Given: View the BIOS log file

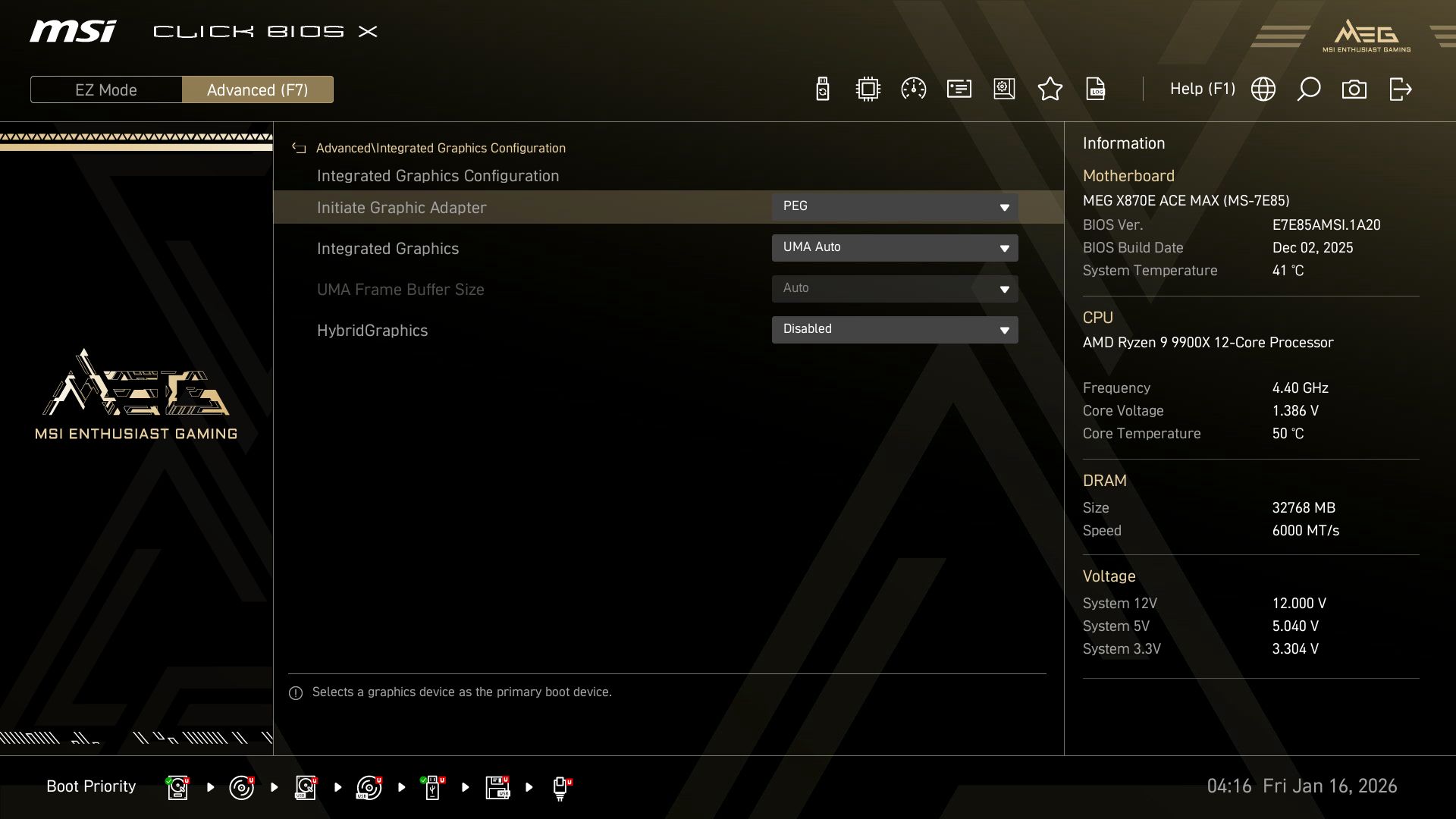Looking at the screenshot, I should (1096, 89).
